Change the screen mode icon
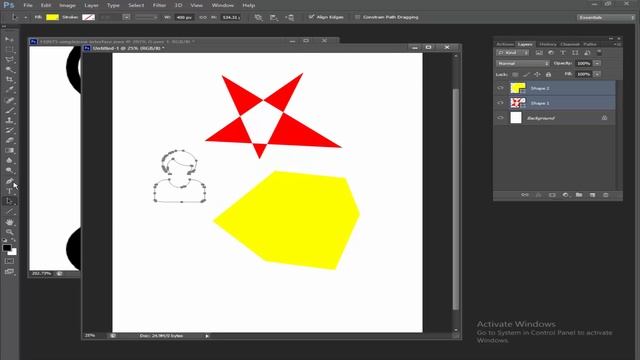Image resolution: width=640 pixels, height=360 pixels. click(10, 271)
